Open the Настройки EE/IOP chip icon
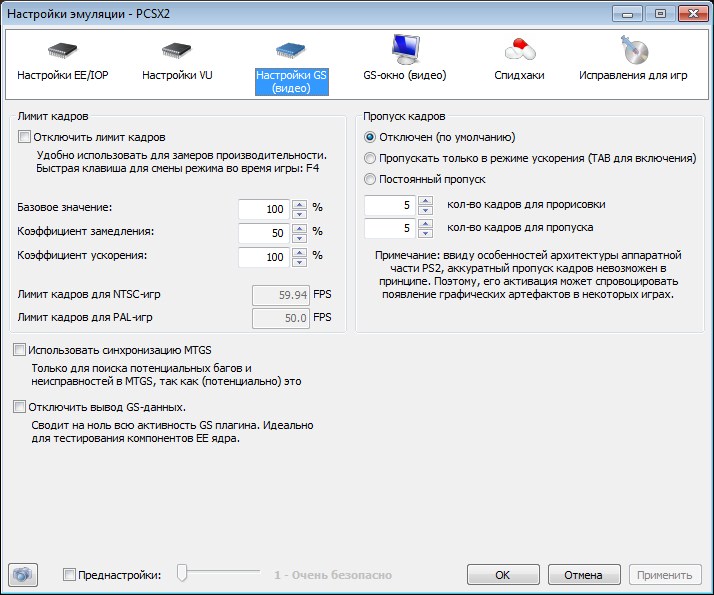Image resolution: width=714 pixels, height=595 pixels. point(63,50)
